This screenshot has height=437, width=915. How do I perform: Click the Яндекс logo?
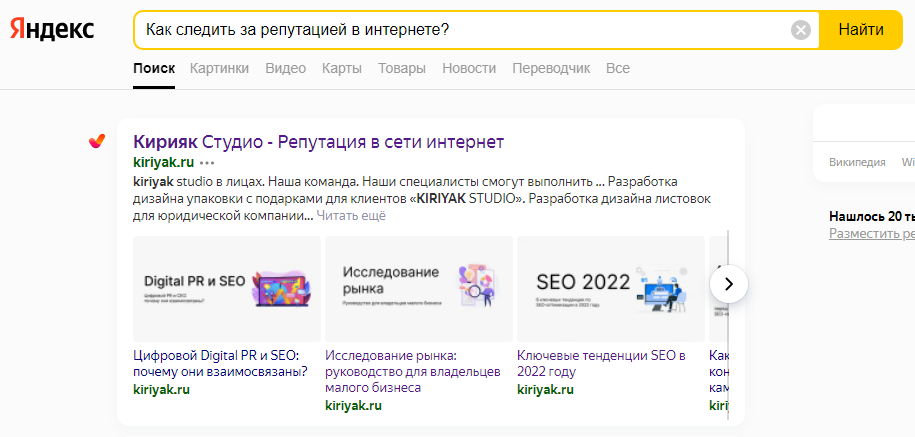pos(52,29)
